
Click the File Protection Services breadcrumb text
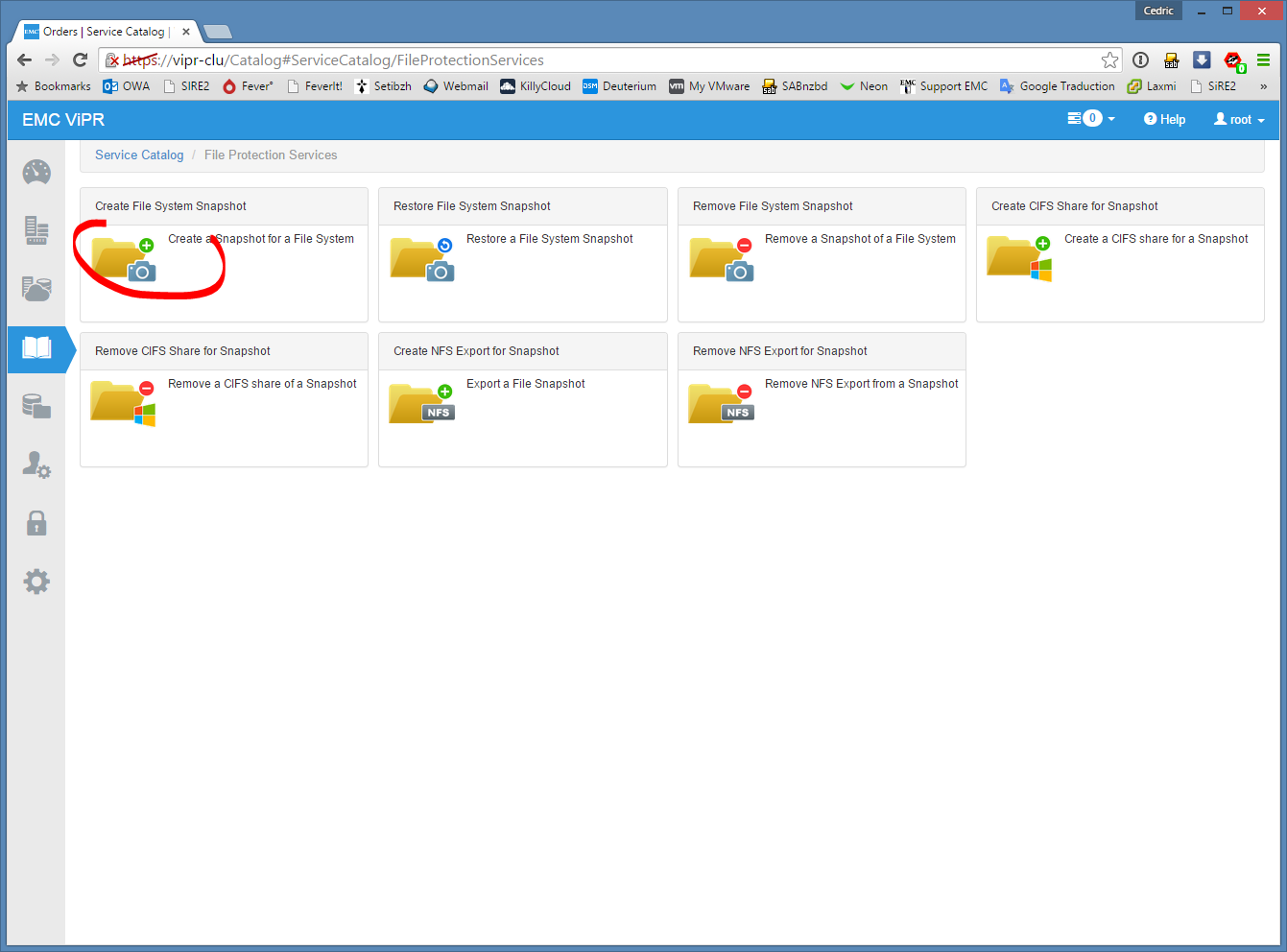(271, 155)
